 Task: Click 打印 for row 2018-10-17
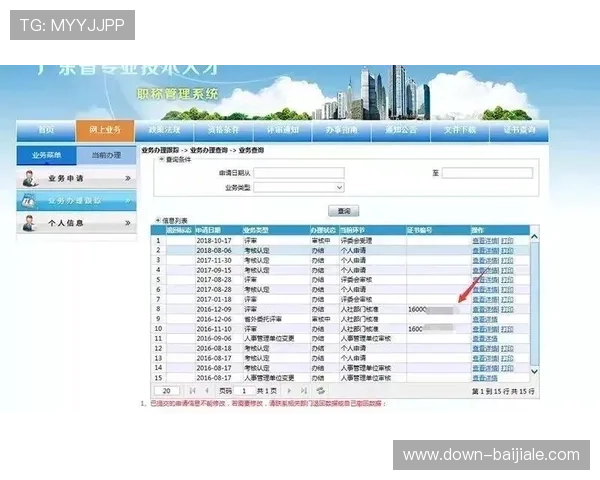507,241
